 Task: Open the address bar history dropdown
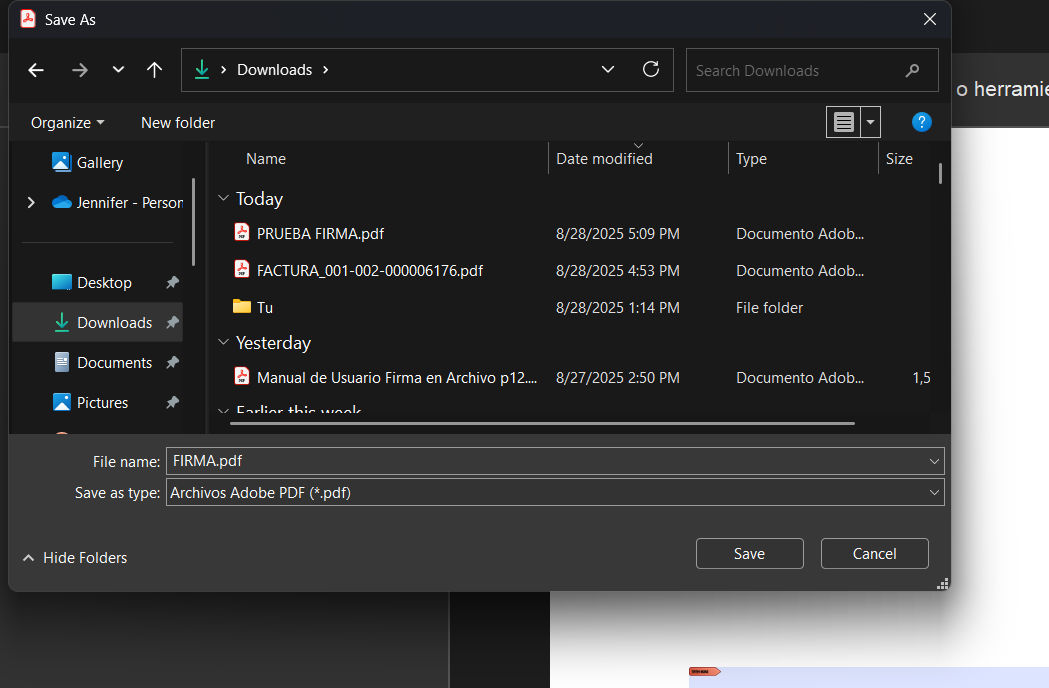click(x=607, y=70)
